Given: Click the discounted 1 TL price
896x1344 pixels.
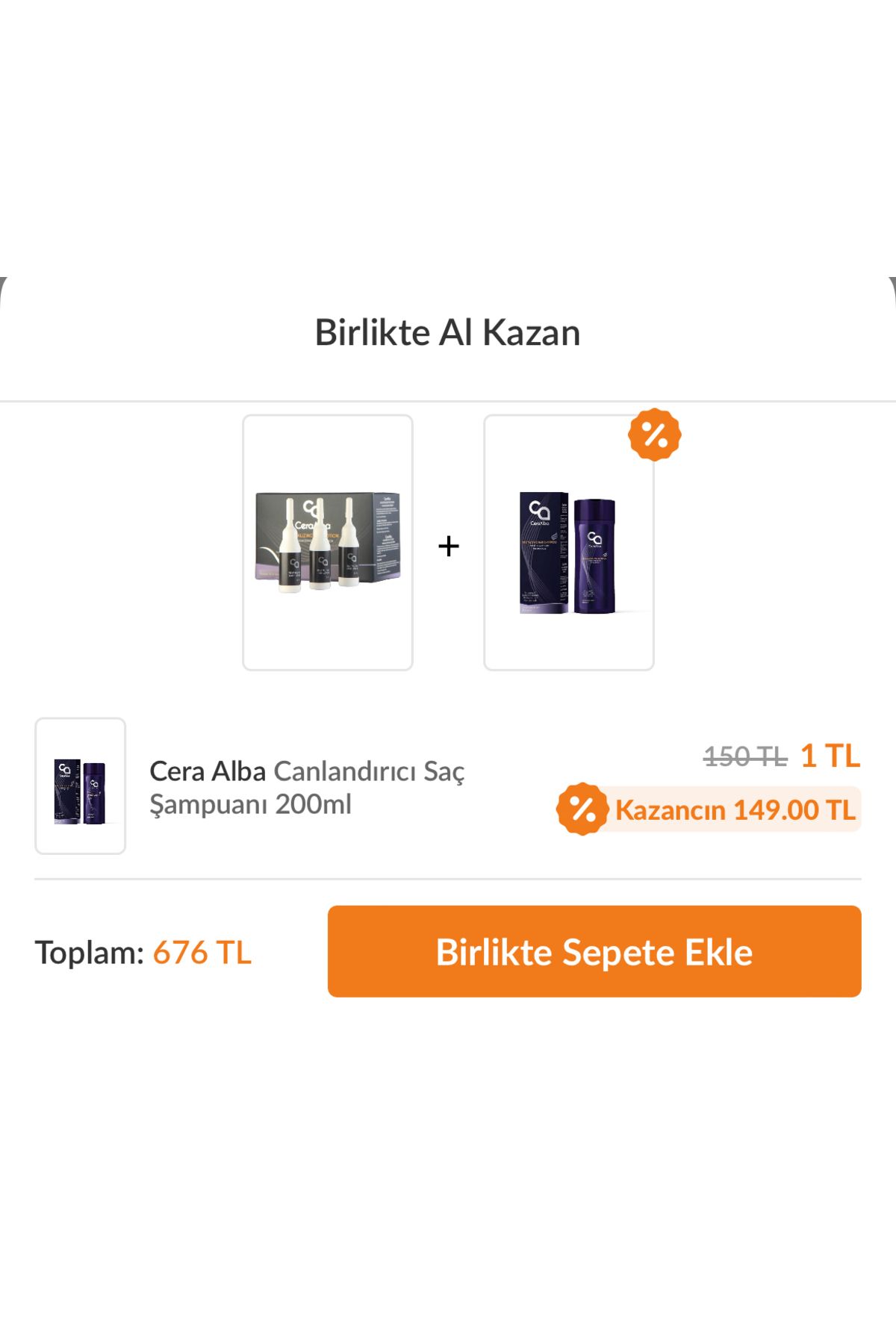Looking at the screenshot, I should pyautogui.click(x=830, y=756).
